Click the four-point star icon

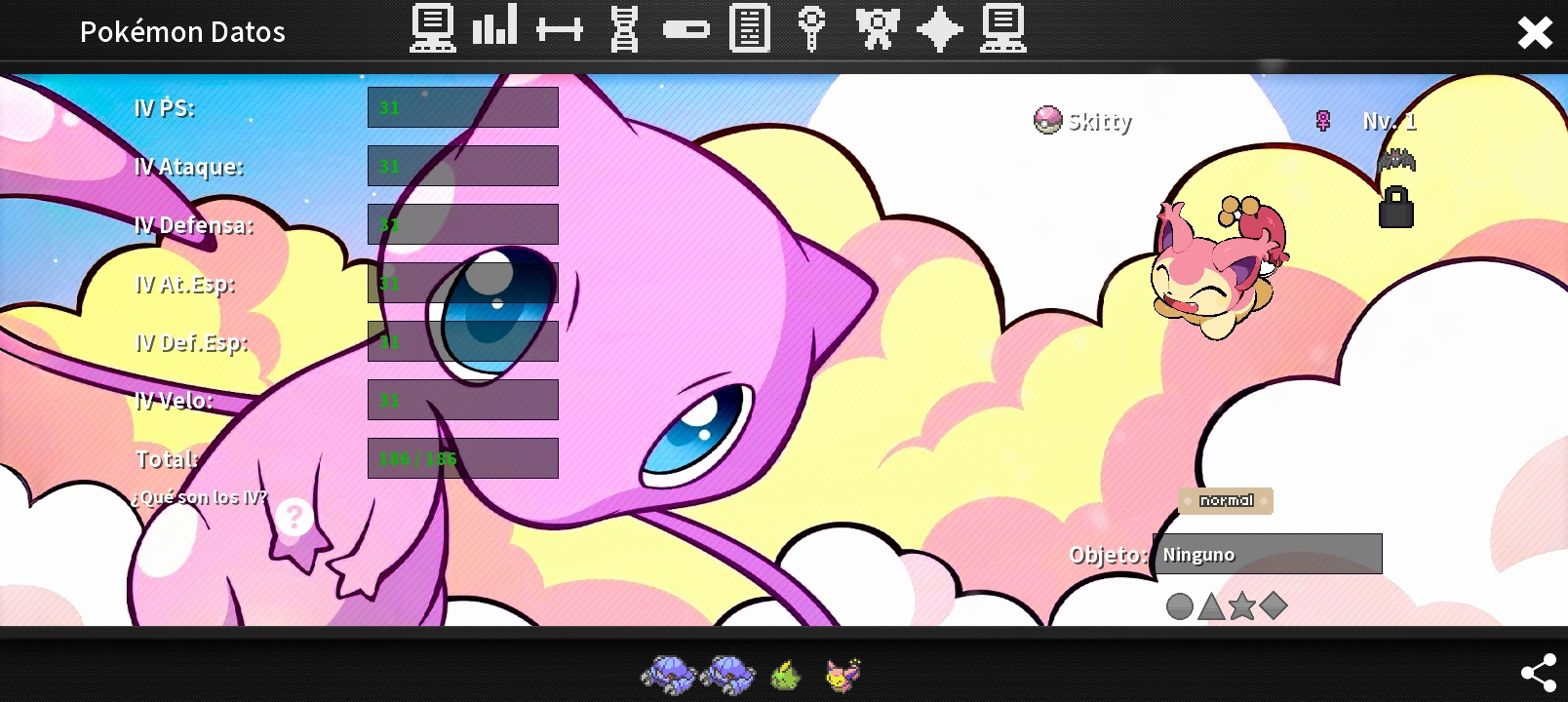click(940, 28)
